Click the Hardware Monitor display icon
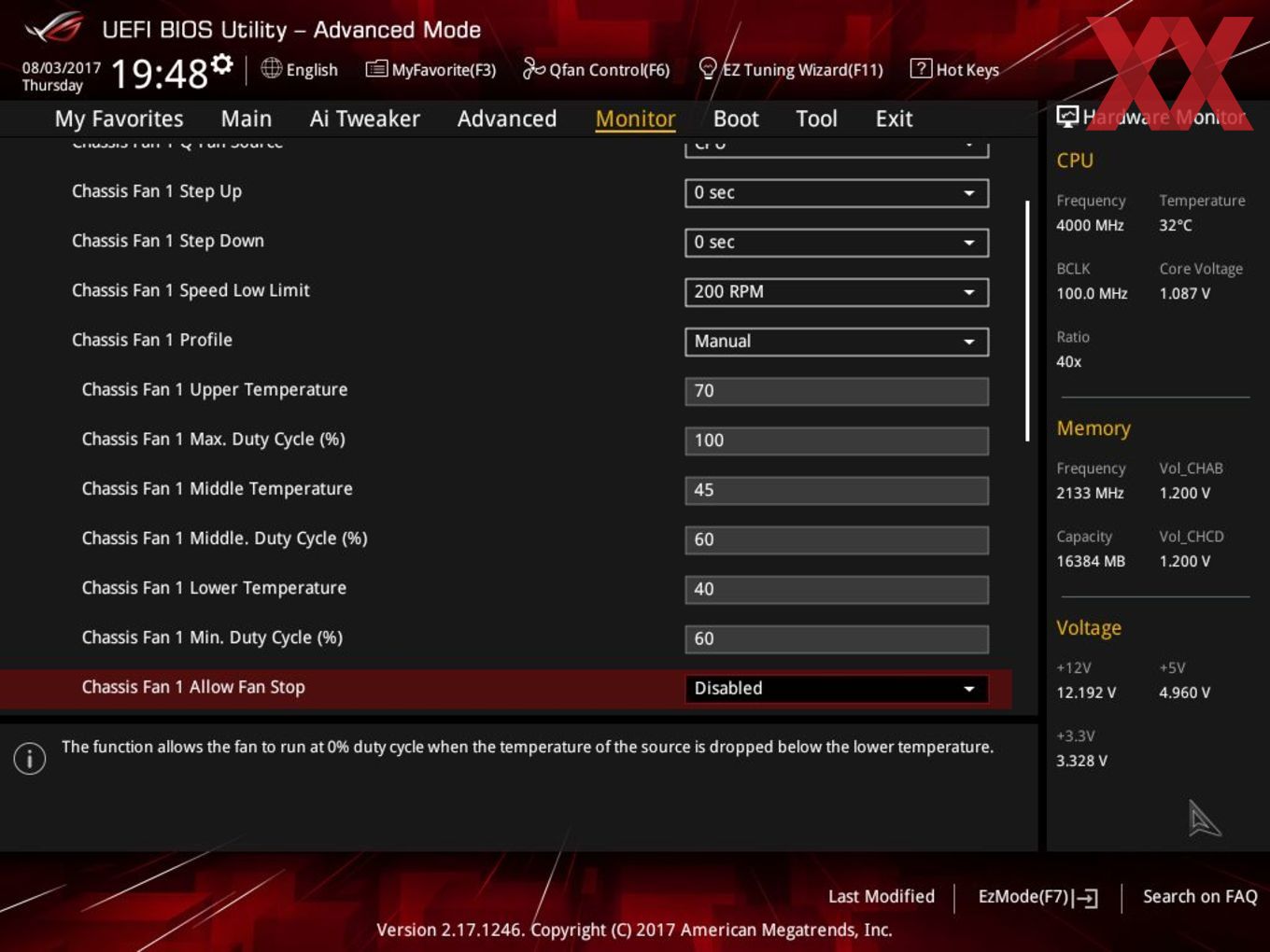Screen dimensions: 1270x952 point(1067,117)
